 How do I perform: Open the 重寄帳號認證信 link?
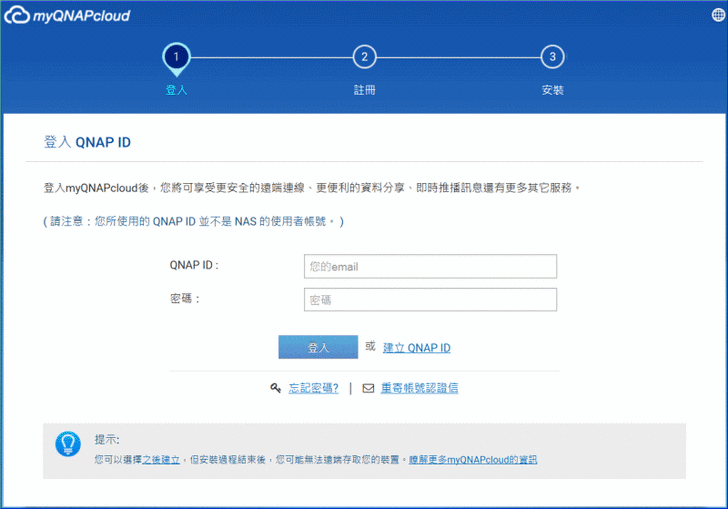419,388
